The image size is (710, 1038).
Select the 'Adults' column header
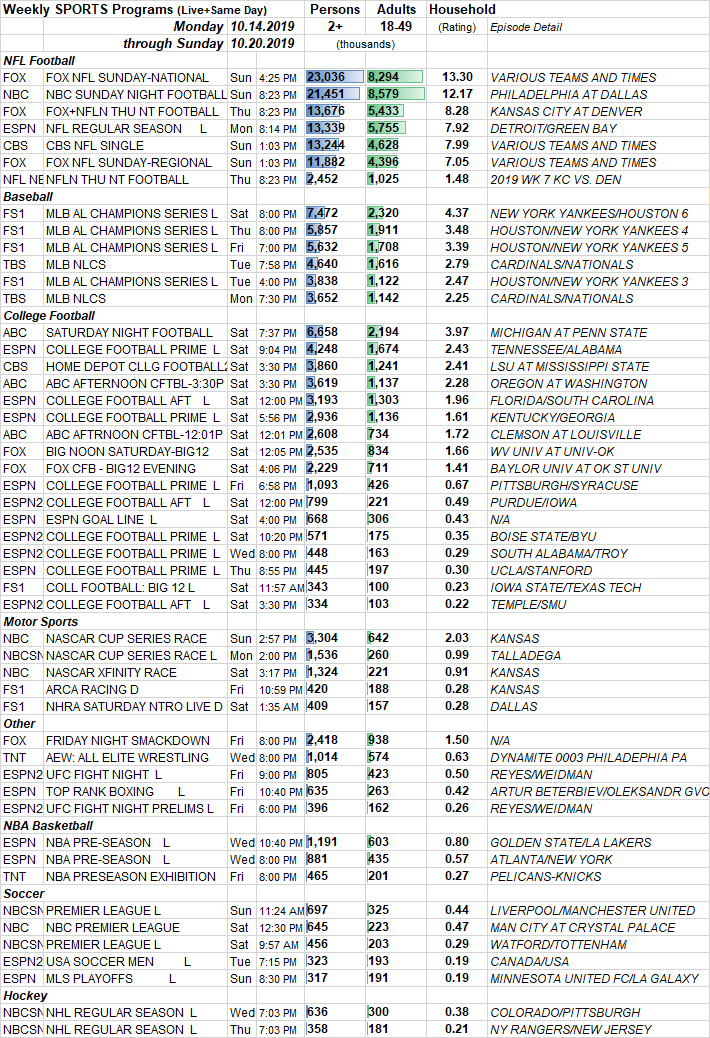pos(396,9)
